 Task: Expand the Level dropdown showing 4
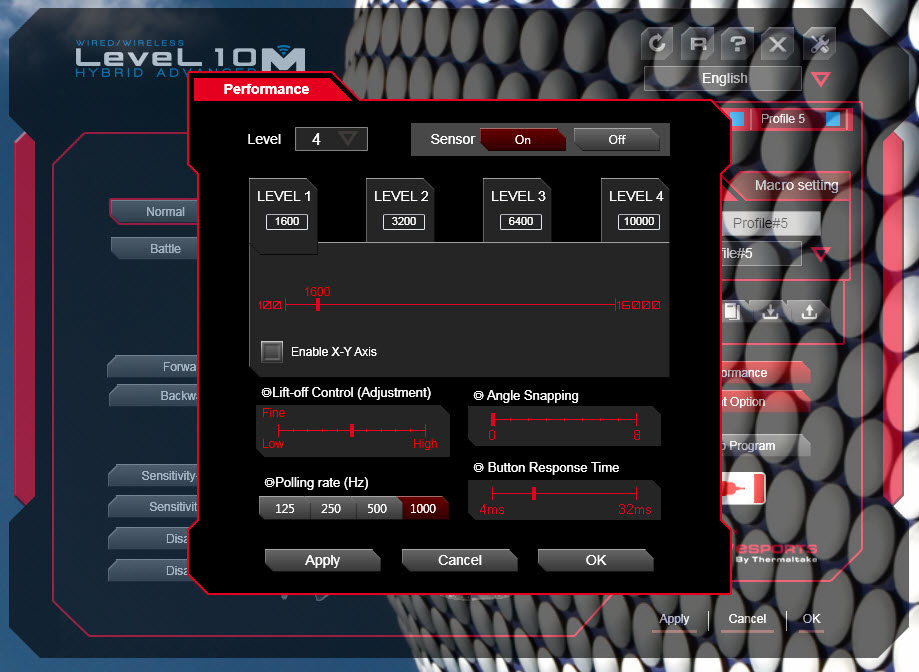pyautogui.click(x=331, y=139)
